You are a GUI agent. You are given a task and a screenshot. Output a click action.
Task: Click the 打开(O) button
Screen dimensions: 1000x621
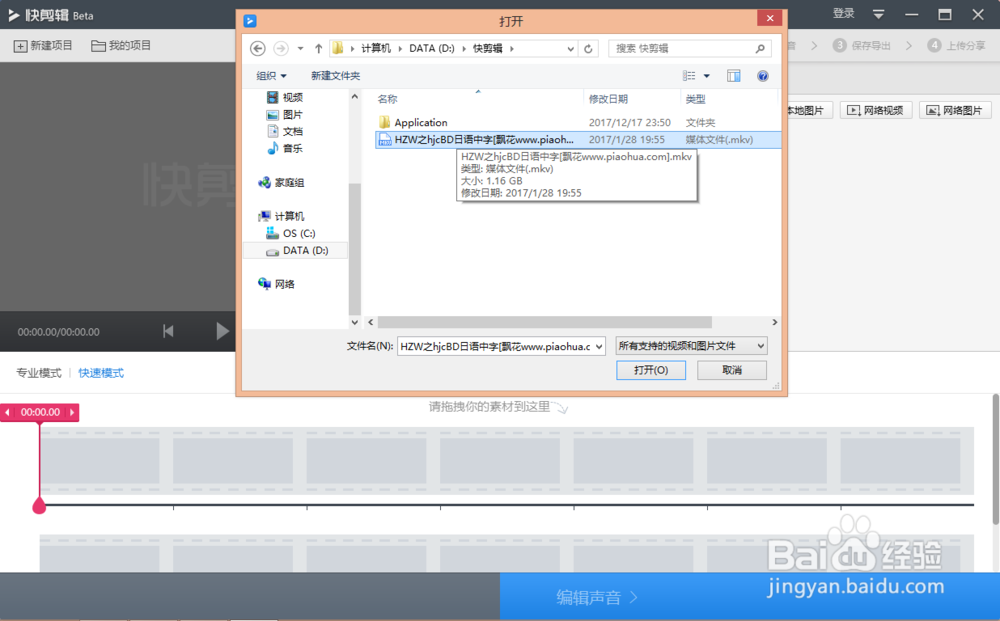coord(651,370)
